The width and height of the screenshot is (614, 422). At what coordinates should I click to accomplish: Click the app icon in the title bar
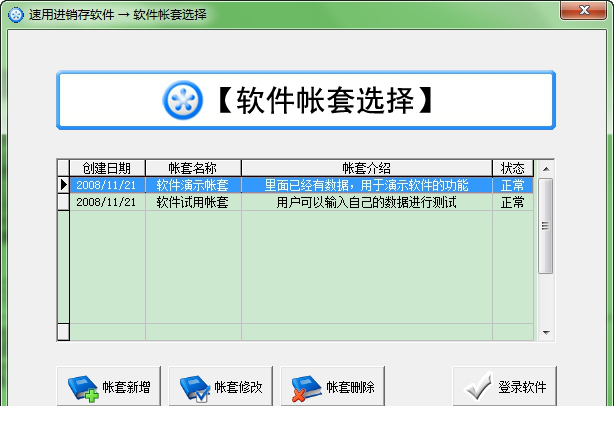16,15
